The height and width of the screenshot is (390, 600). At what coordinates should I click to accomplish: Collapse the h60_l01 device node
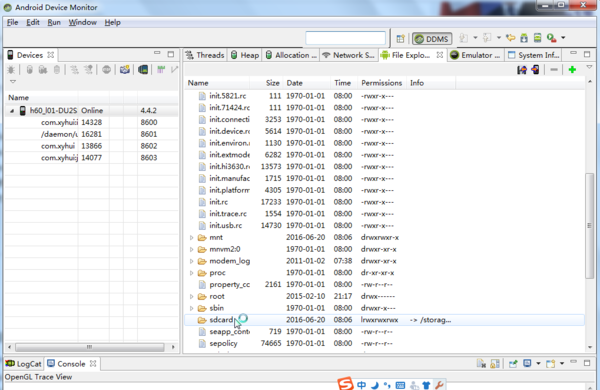12,111
